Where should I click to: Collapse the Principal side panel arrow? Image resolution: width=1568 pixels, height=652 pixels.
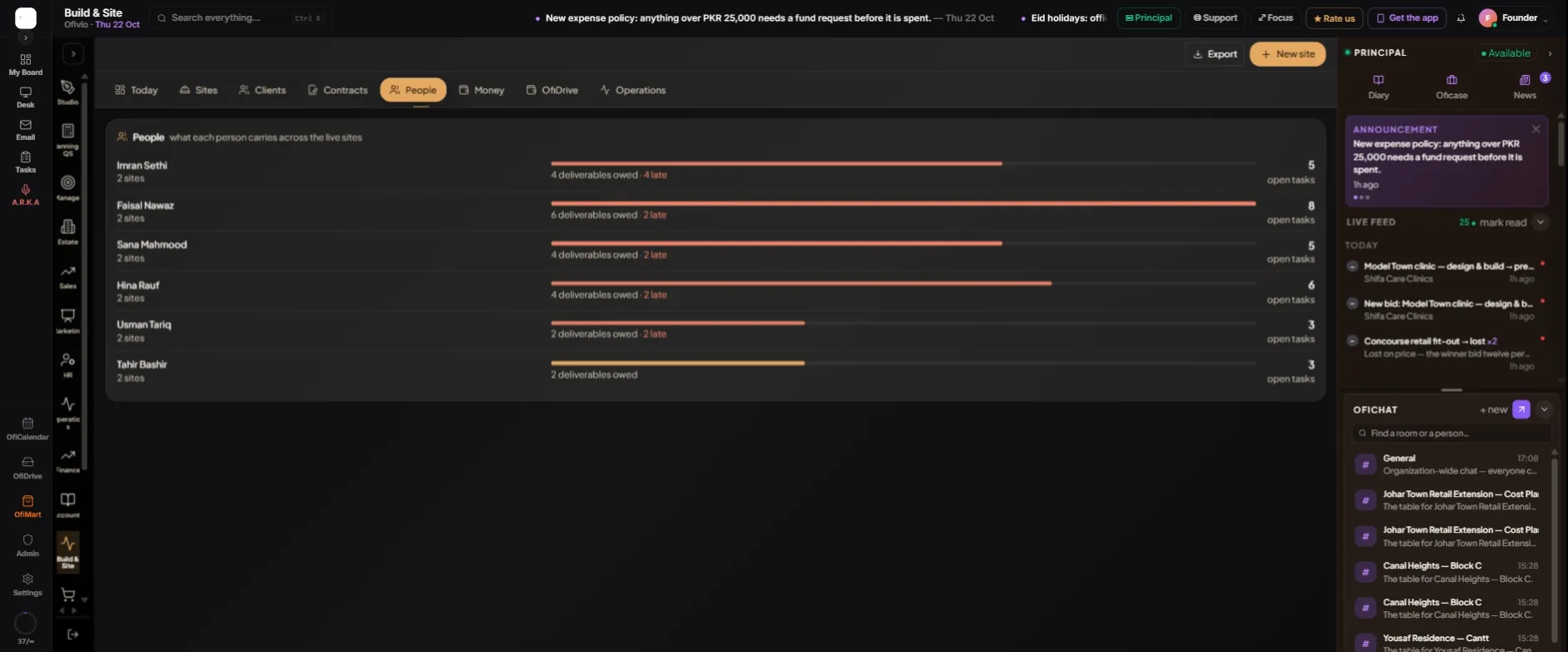coord(1550,53)
